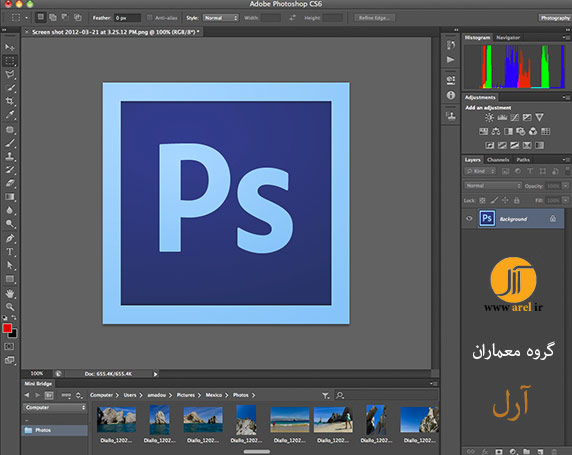
Task: Click the Mini Bridge filter funnel icon
Action: point(325,396)
